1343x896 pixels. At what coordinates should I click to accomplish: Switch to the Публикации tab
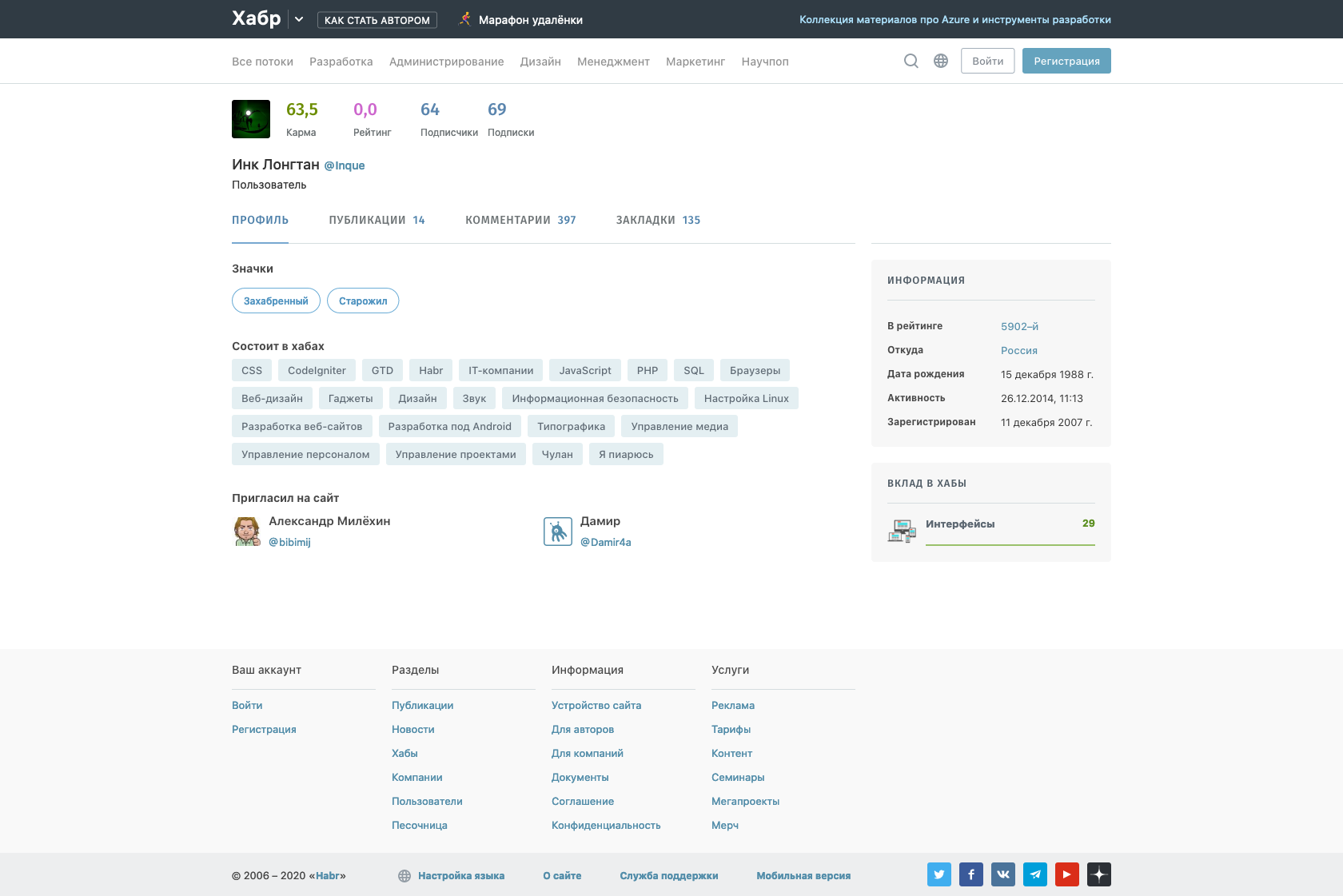pos(377,220)
